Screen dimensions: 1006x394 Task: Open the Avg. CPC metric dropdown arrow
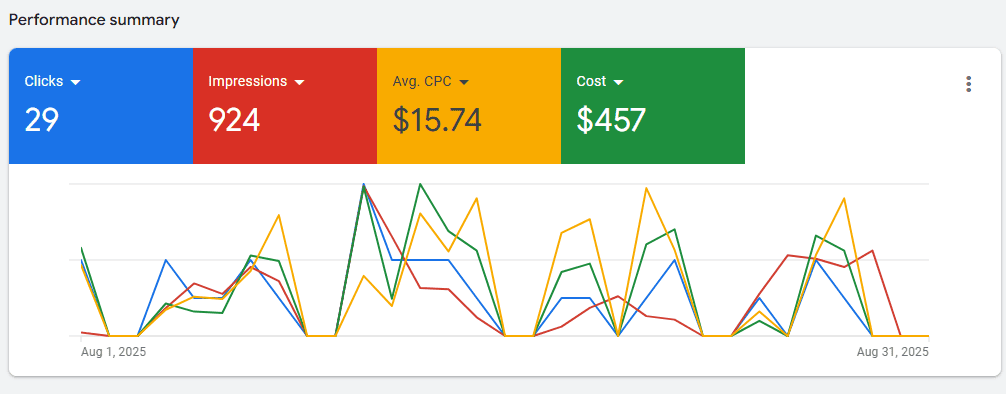coord(464,82)
